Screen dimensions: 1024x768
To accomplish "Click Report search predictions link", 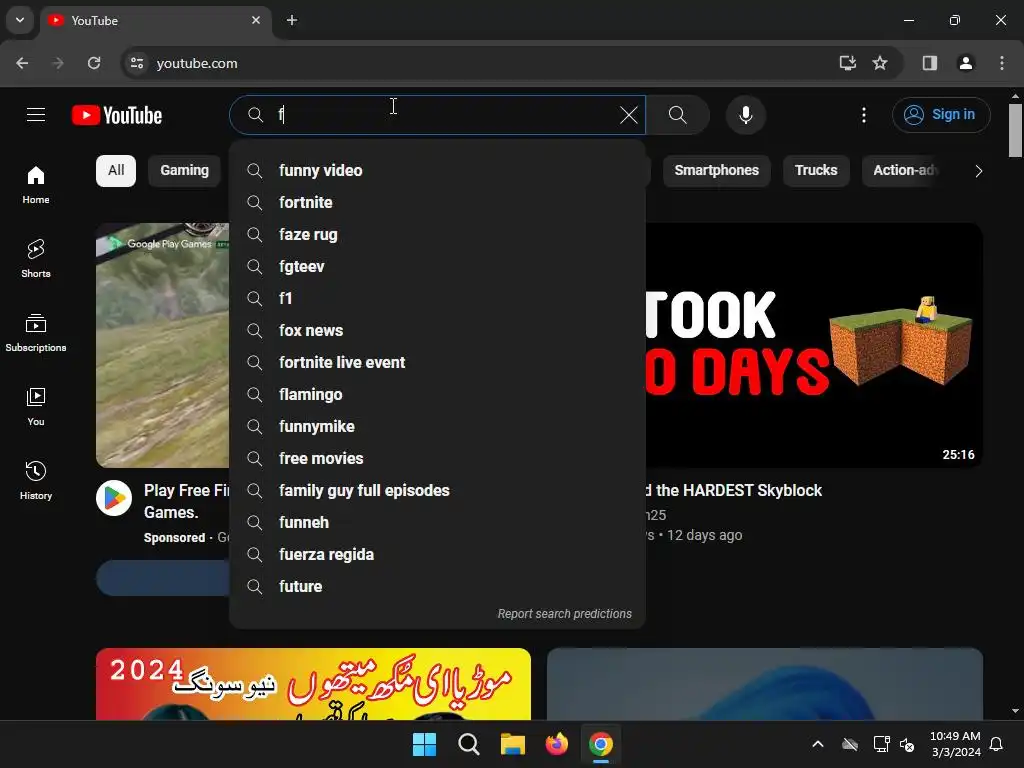I will pos(564,614).
